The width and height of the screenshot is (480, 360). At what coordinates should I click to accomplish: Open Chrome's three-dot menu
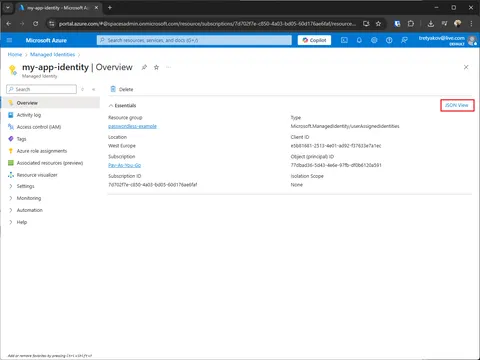pos(471,24)
